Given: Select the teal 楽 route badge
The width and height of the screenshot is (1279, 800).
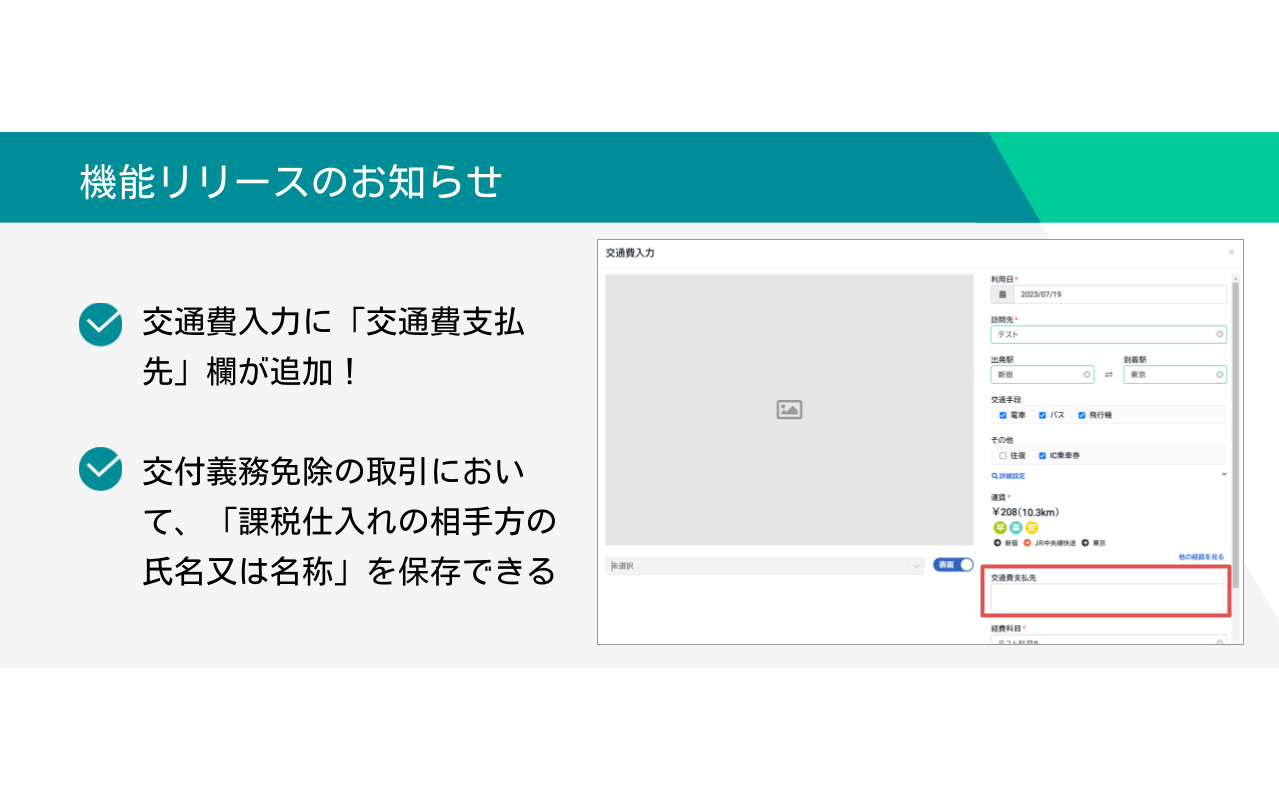Looking at the screenshot, I should (1015, 527).
